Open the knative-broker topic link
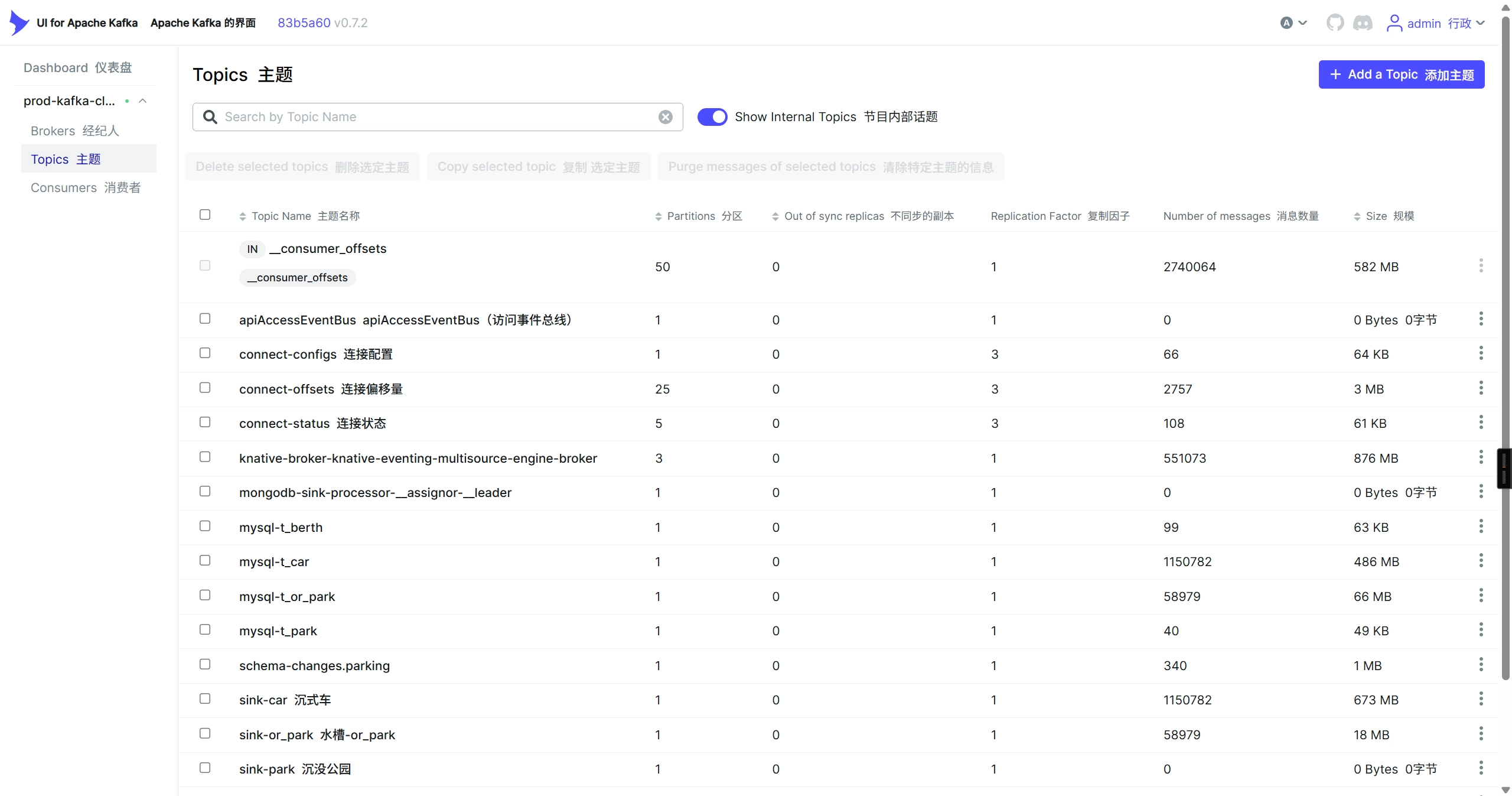 click(418, 458)
